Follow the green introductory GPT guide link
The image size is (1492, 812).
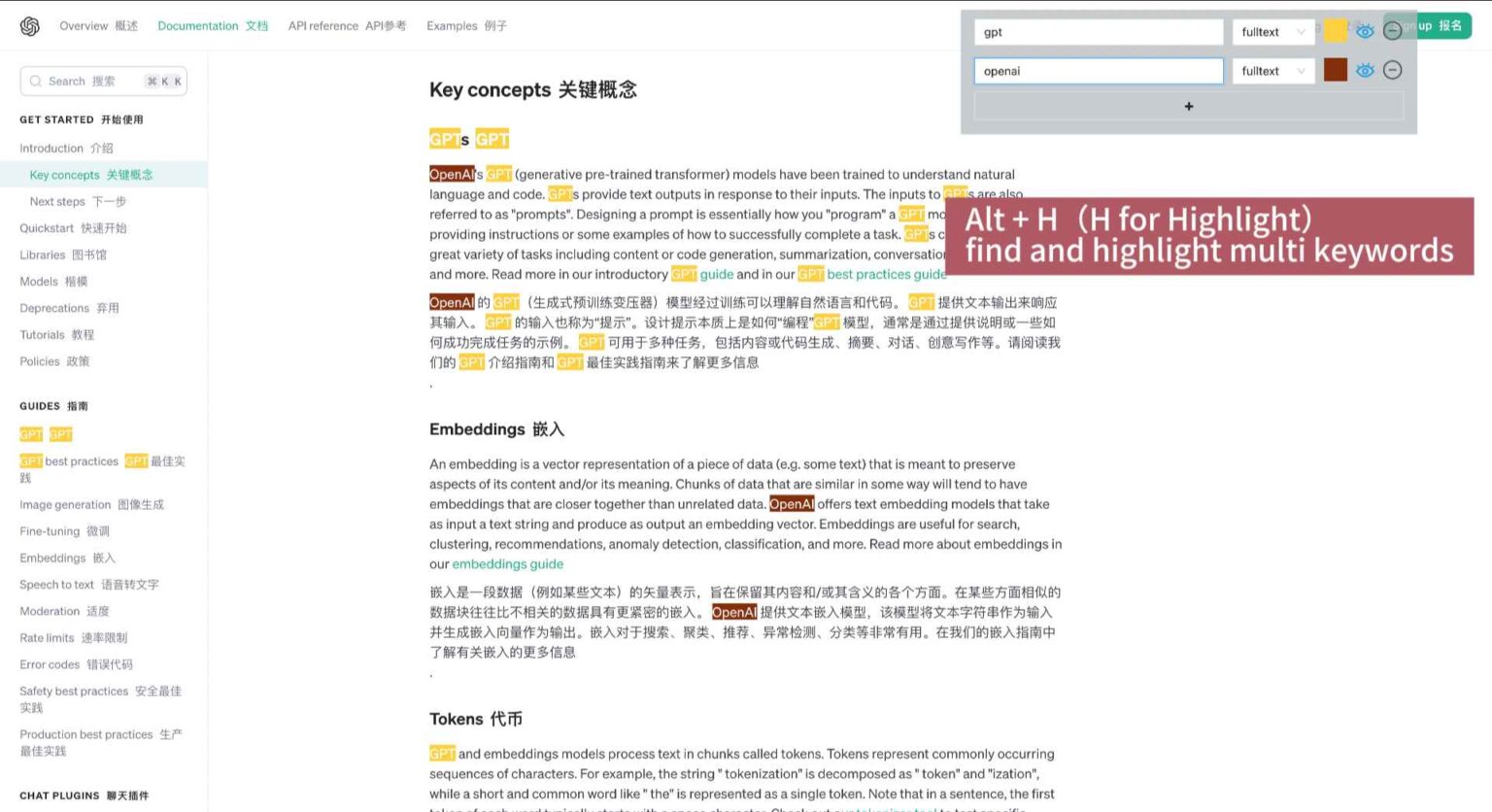(702, 275)
